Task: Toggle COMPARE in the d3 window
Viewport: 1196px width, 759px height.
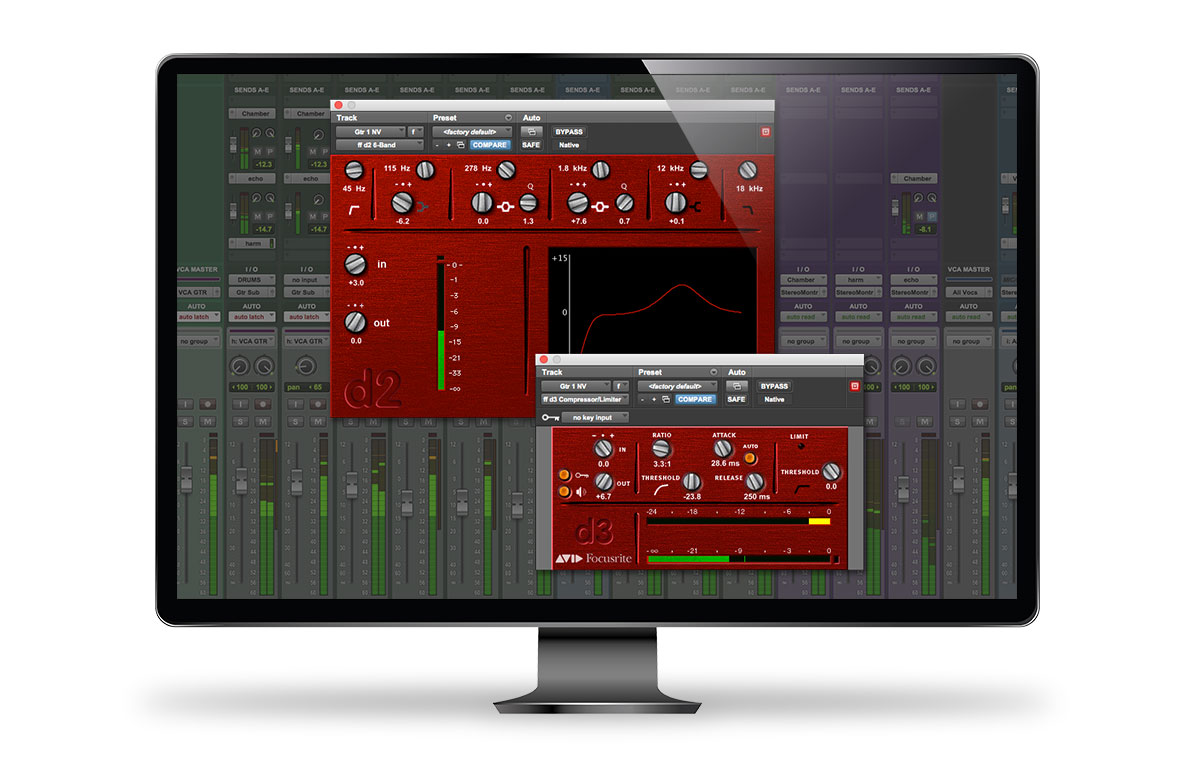Action: [694, 400]
